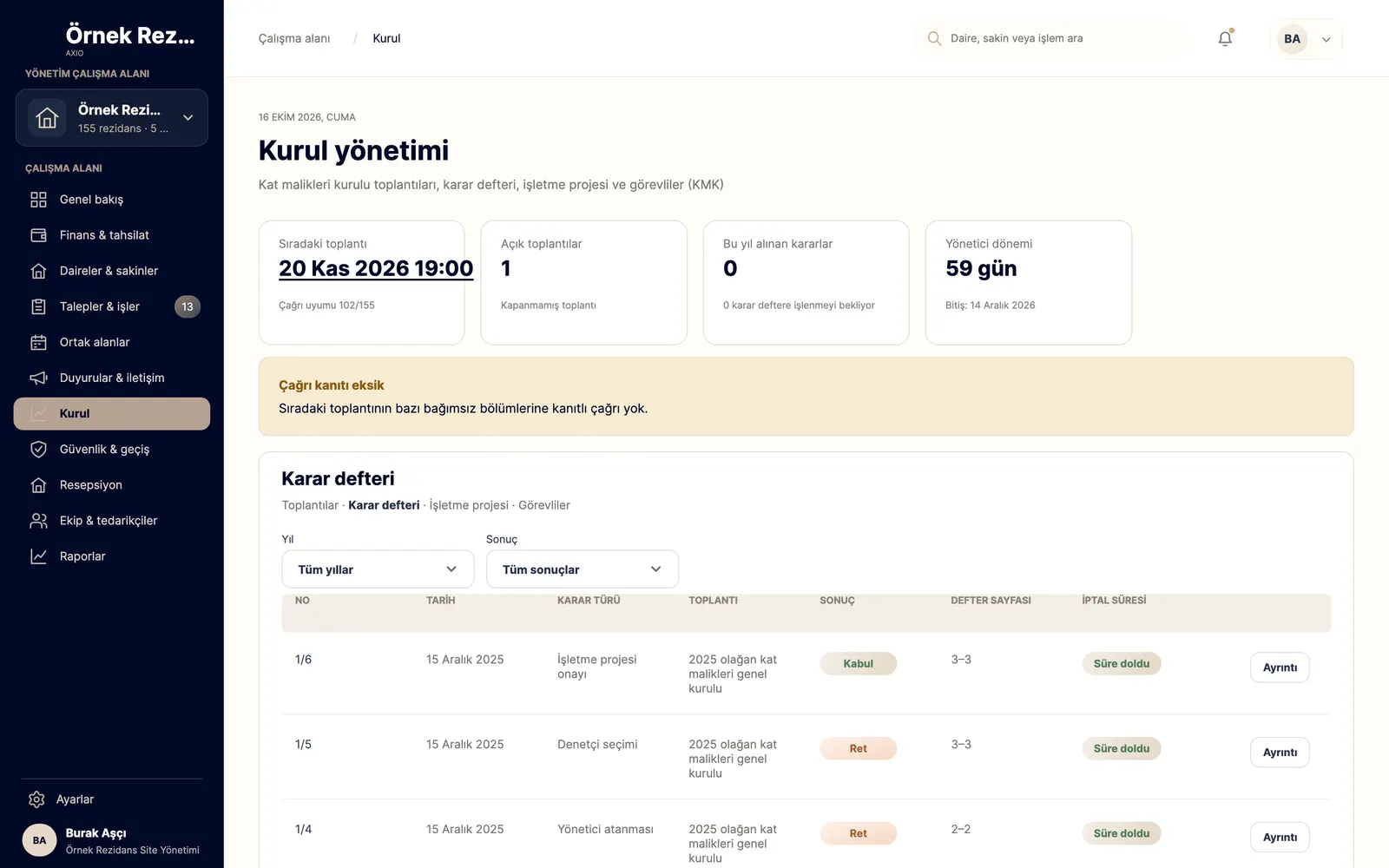
Task: Click the Kabul status badge in row 1/6
Action: (858, 664)
